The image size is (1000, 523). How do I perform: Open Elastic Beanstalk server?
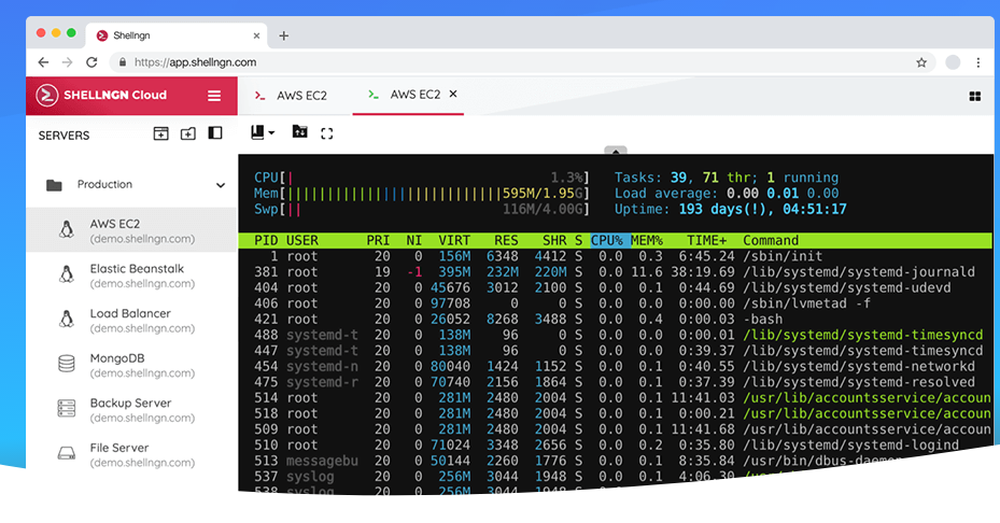pyautogui.click(x=131, y=275)
